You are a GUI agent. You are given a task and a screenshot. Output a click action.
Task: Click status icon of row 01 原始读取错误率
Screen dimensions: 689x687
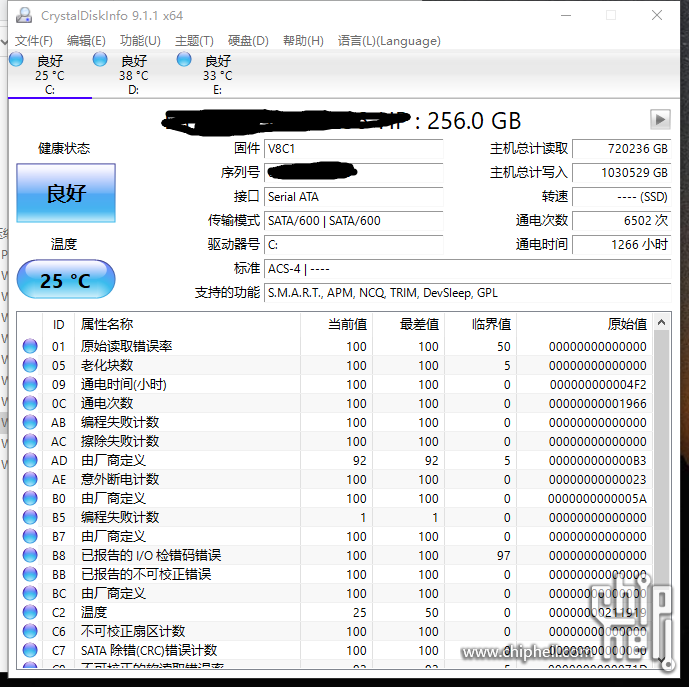30,346
